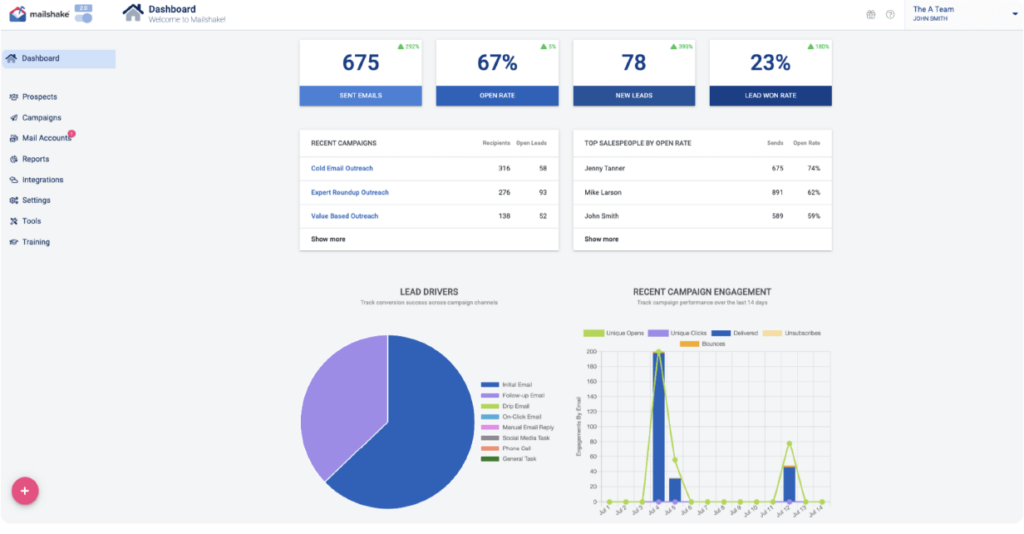The image size is (1024, 534).
Task: Click the Tools wrench icon
Action: (14, 221)
